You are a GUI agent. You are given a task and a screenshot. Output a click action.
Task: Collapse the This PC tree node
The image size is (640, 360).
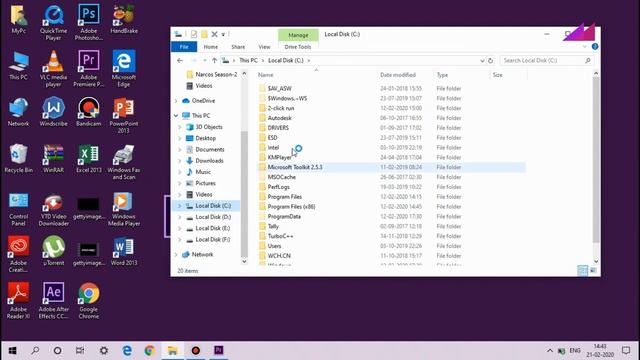[x=176, y=116]
